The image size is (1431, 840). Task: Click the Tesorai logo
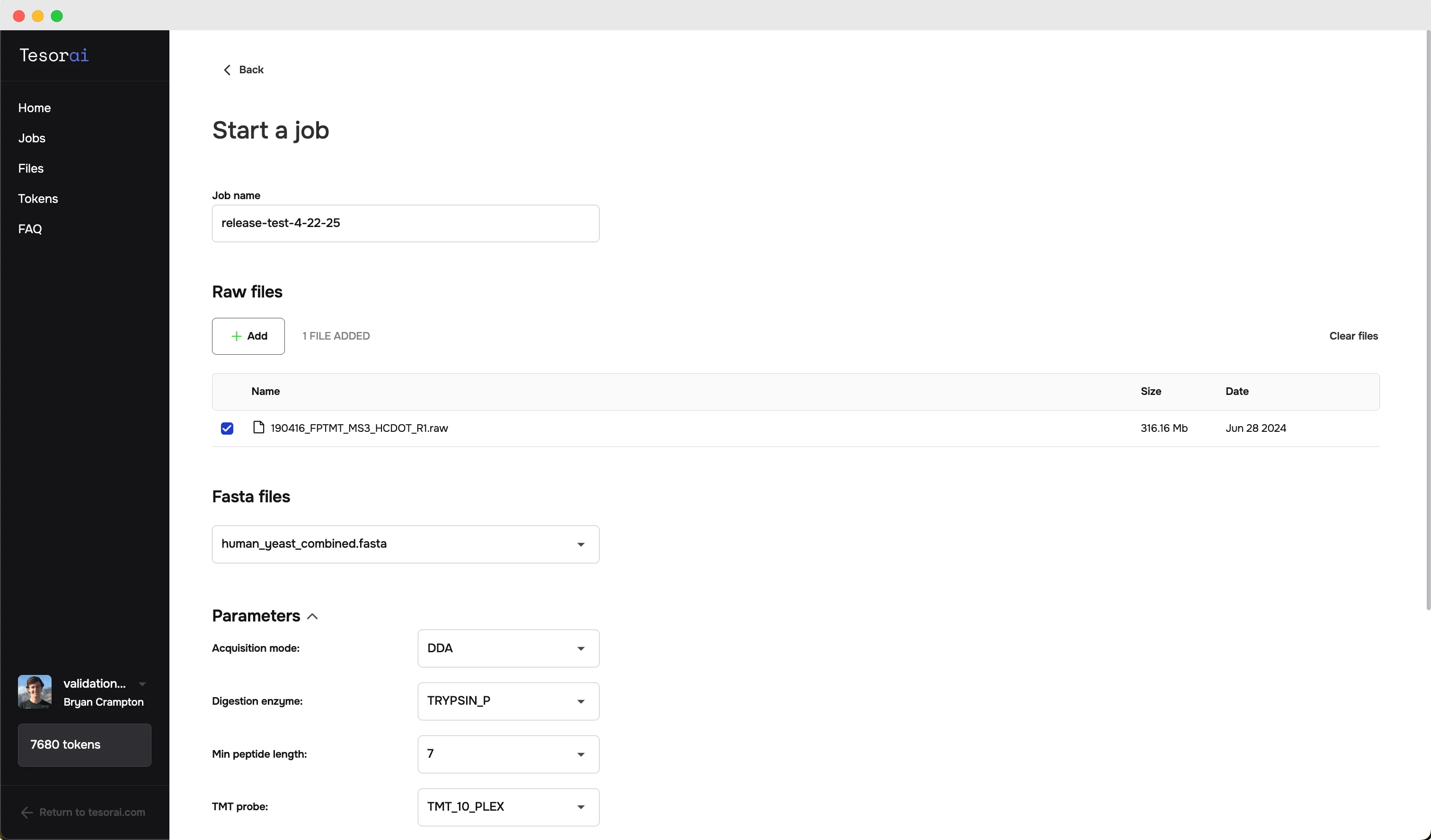coord(54,55)
